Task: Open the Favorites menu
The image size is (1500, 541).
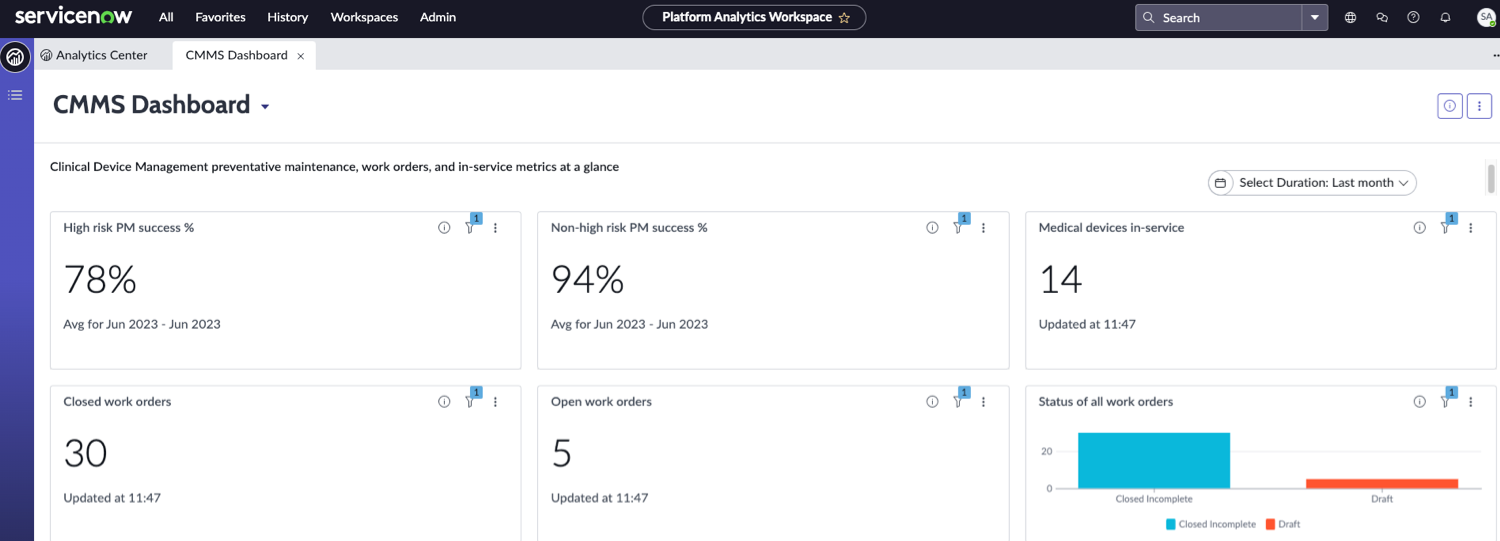Action: 220,17
